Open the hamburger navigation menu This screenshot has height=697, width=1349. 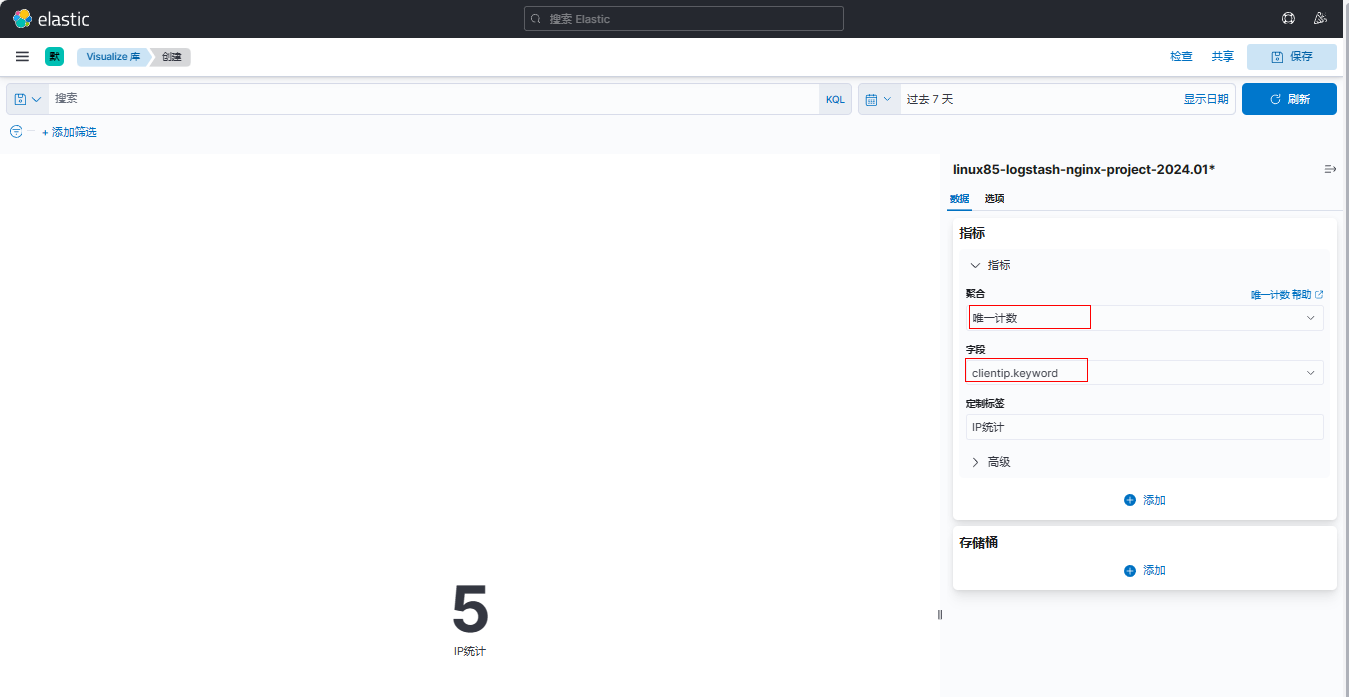coord(22,57)
